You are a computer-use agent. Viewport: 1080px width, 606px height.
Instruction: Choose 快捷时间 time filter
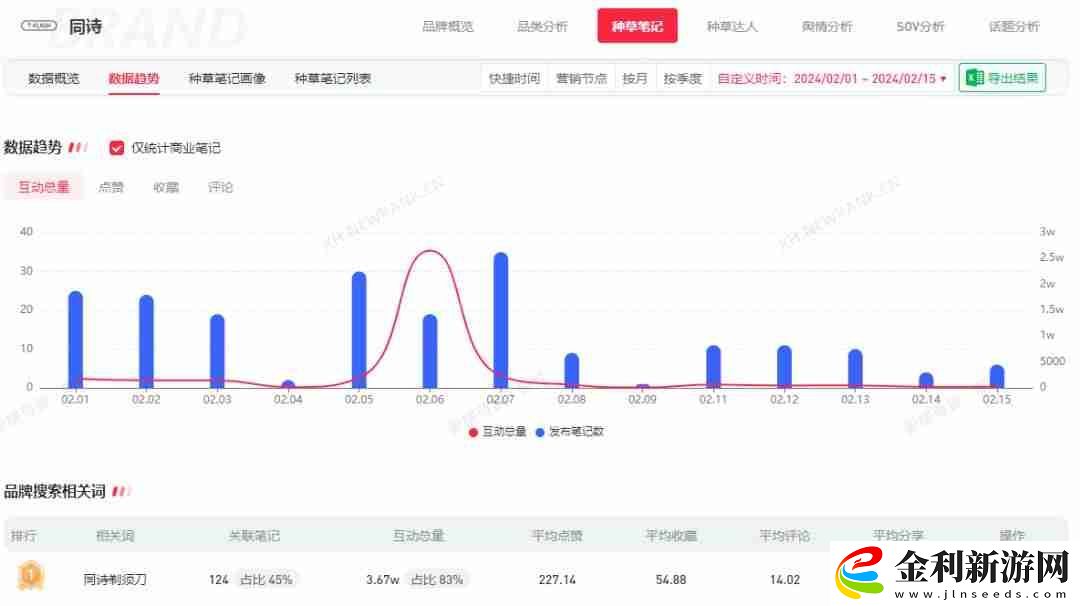pos(515,79)
